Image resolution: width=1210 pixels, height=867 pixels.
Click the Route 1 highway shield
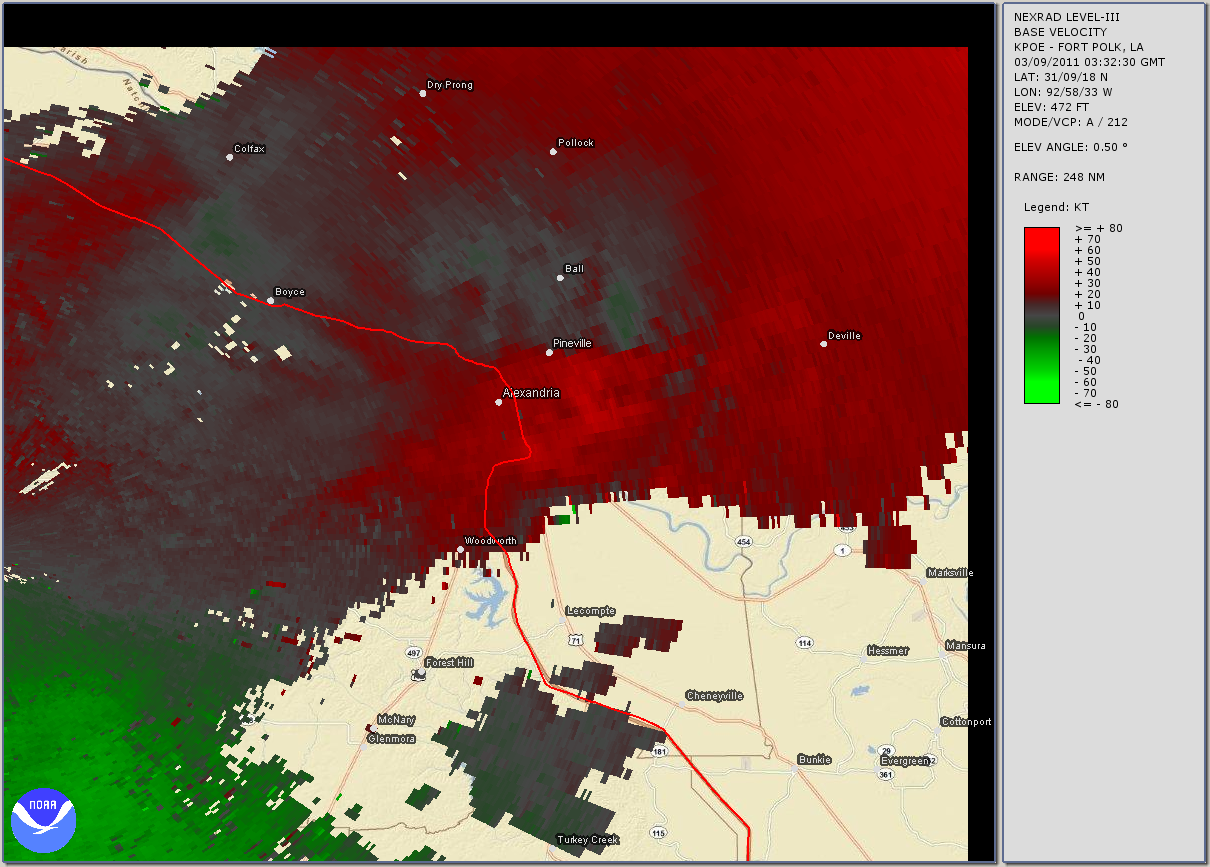(843, 551)
